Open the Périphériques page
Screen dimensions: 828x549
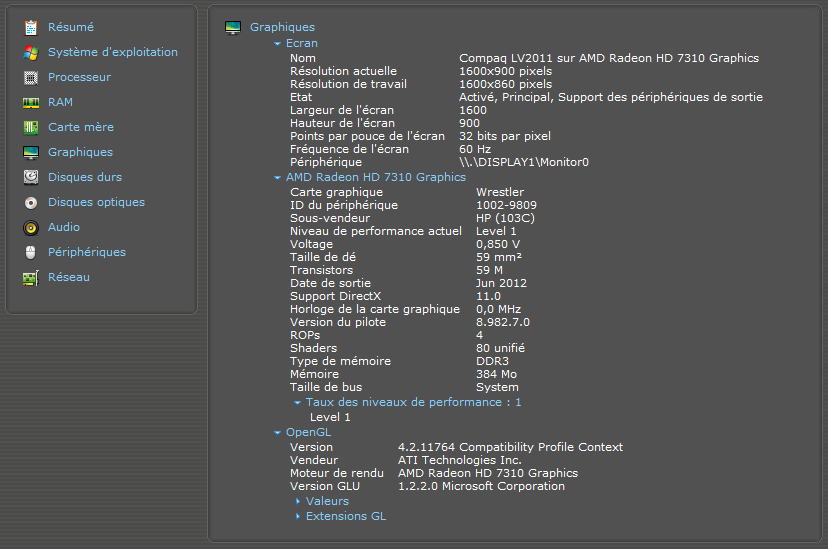tap(87, 252)
